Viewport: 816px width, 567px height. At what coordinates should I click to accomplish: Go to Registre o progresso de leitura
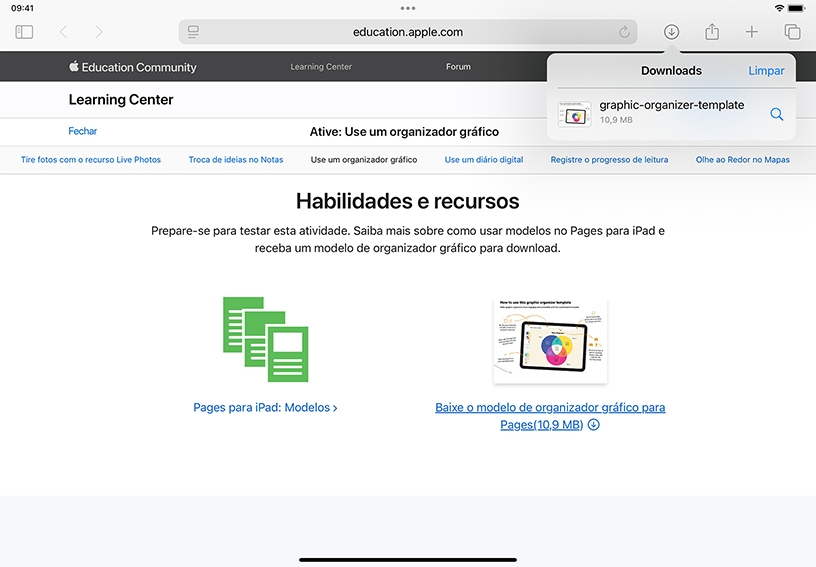[x=609, y=160]
